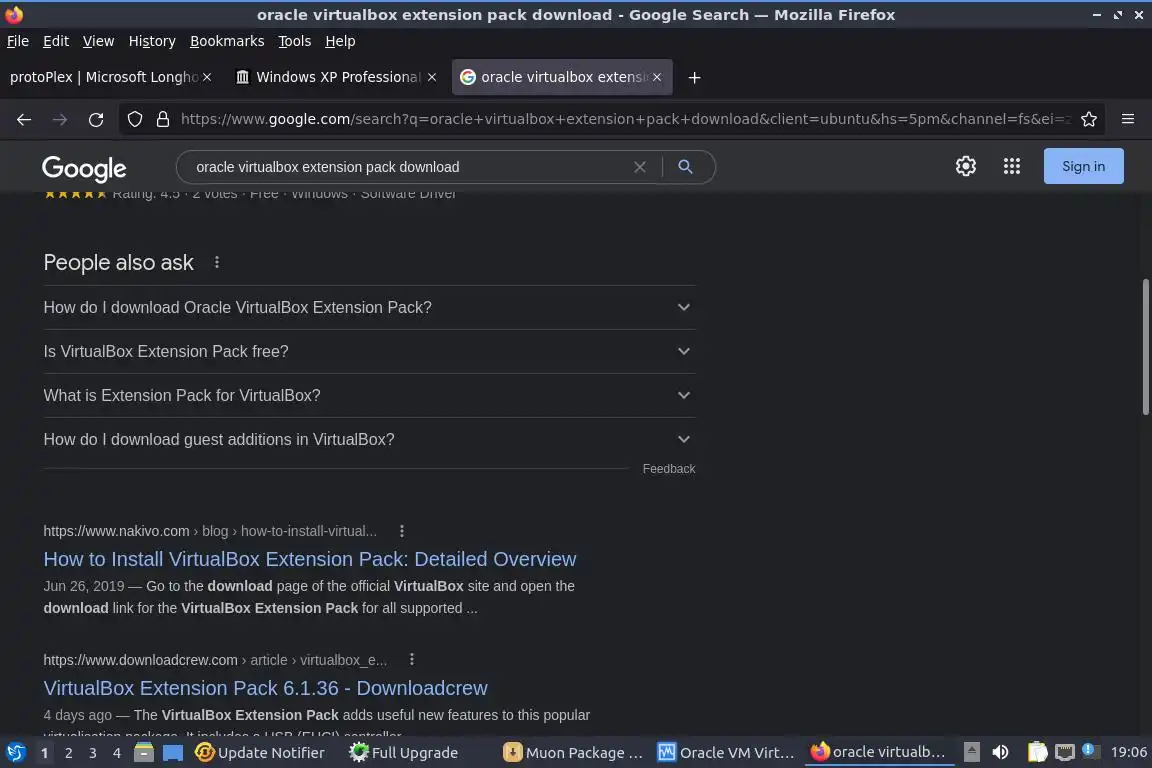The image size is (1152, 768).
Task: Open 'VirtualBox Extension Pack 6.1.36 - Downloadcrew' result
Action: (265, 688)
